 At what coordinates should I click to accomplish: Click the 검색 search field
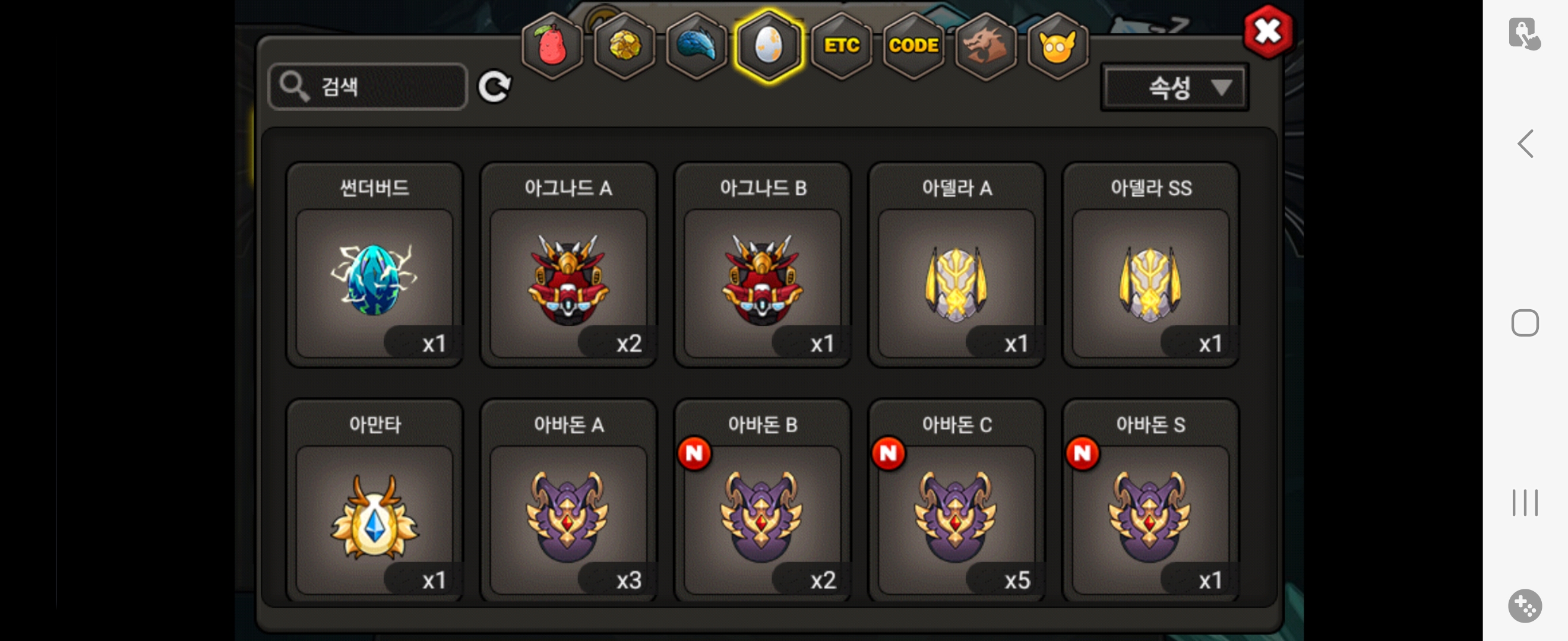pos(368,87)
